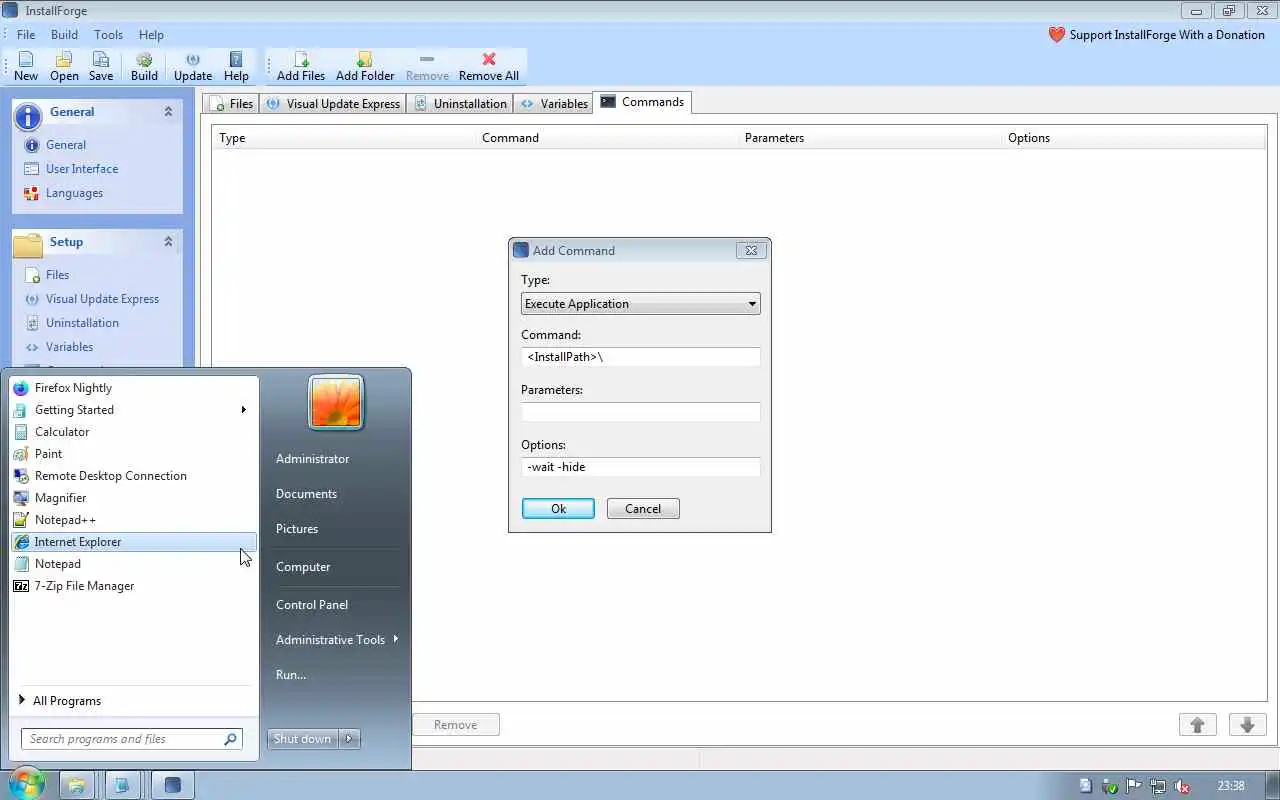The height and width of the screenshot is (800, 1280).
Task: Select Uninstallation in the sidebar
Action: pyautogui.click(x=82, y=323)
